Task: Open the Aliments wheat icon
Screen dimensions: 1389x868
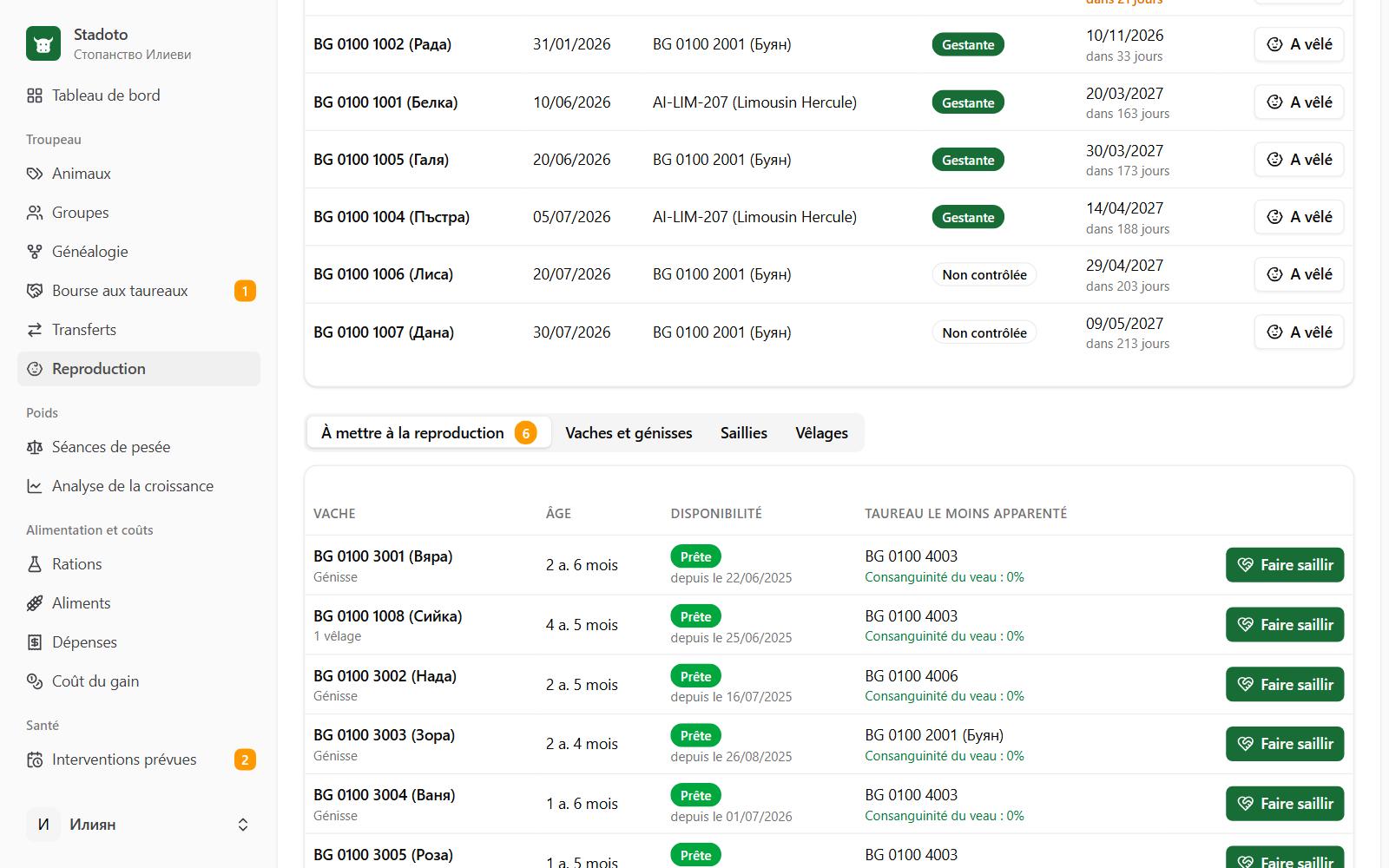Action: (x=35, y=603)
